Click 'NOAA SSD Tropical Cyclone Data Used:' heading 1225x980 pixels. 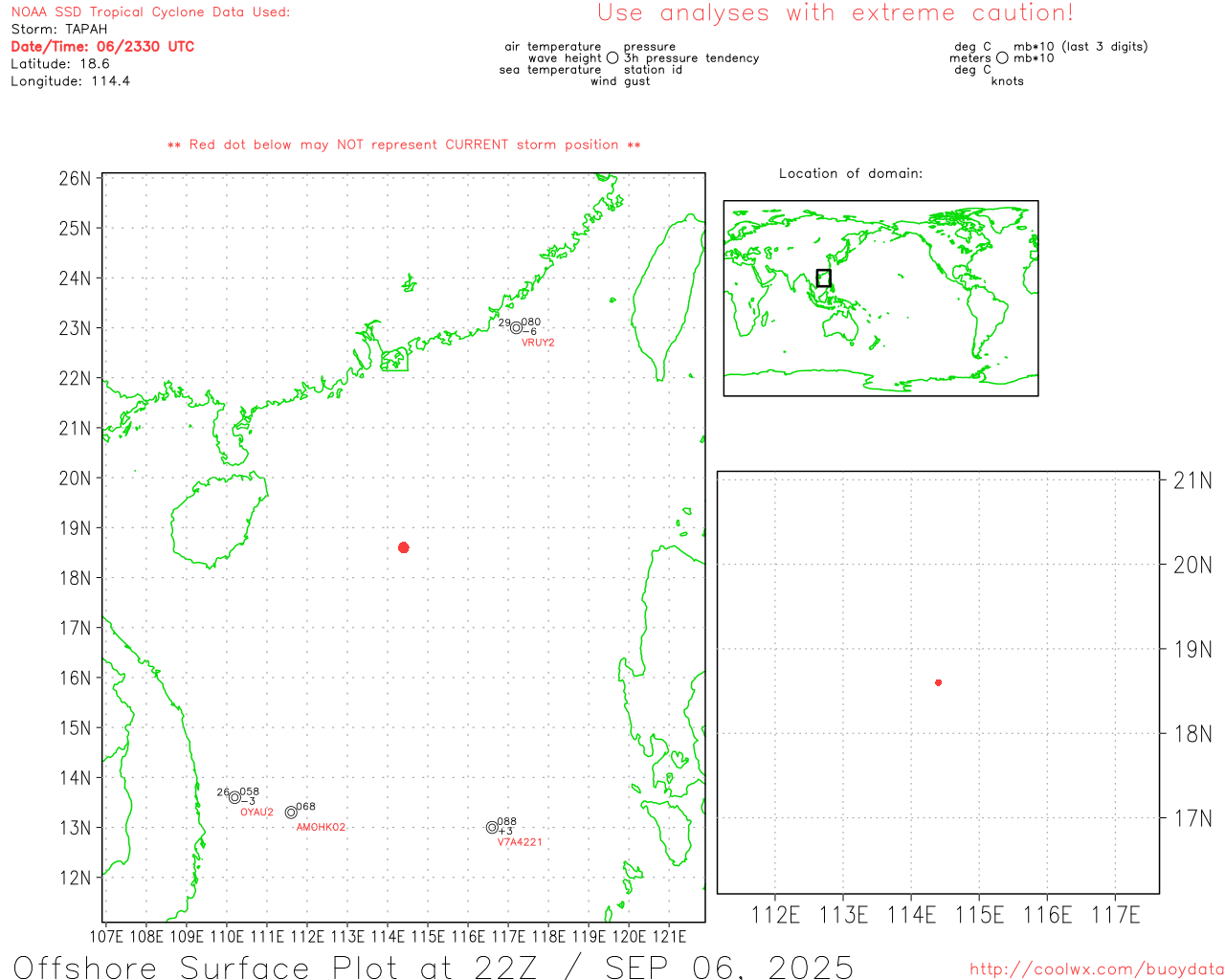pos(150,12)
